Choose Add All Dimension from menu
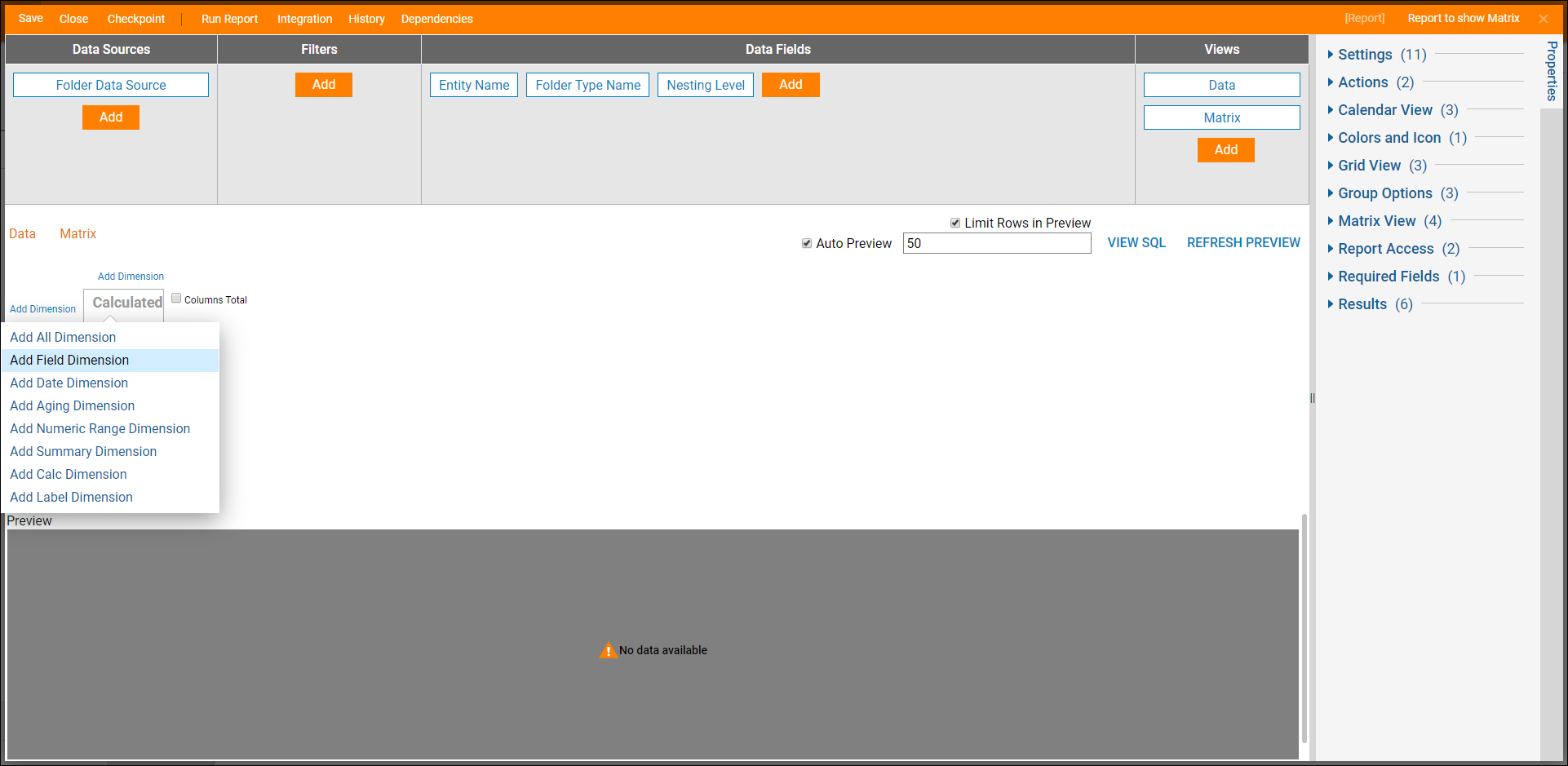This screenshot has height=766, width=1568. pos(110,337)
